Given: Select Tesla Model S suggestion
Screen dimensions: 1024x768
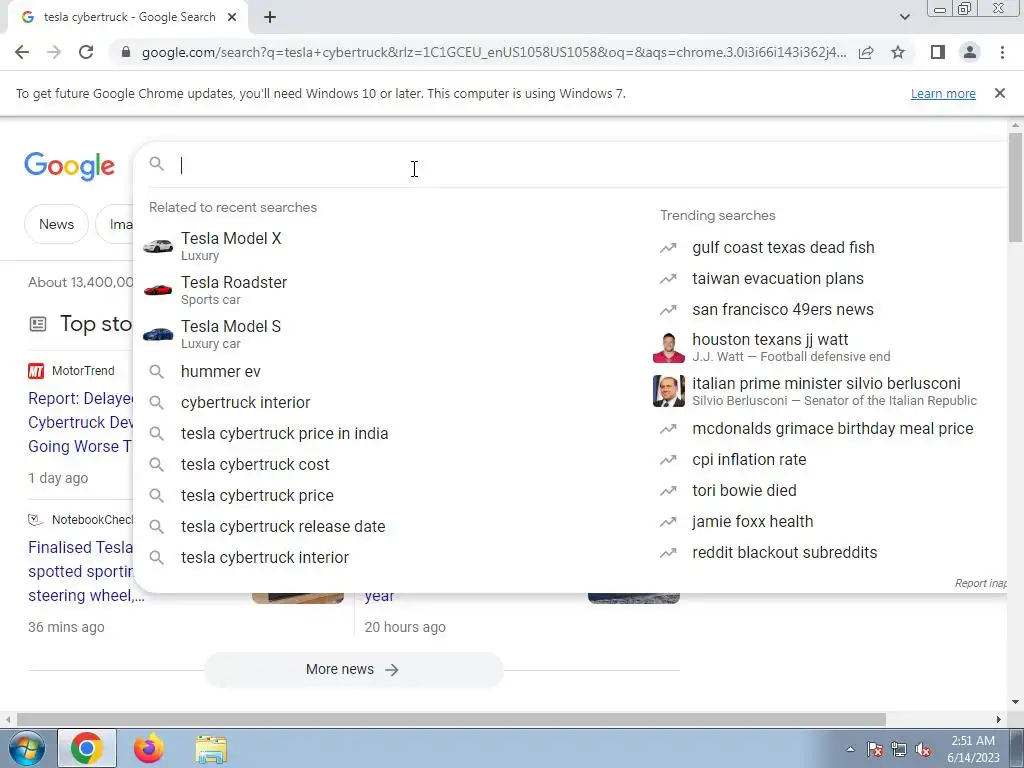Looking at the screenshot, I should pos(385,334).
